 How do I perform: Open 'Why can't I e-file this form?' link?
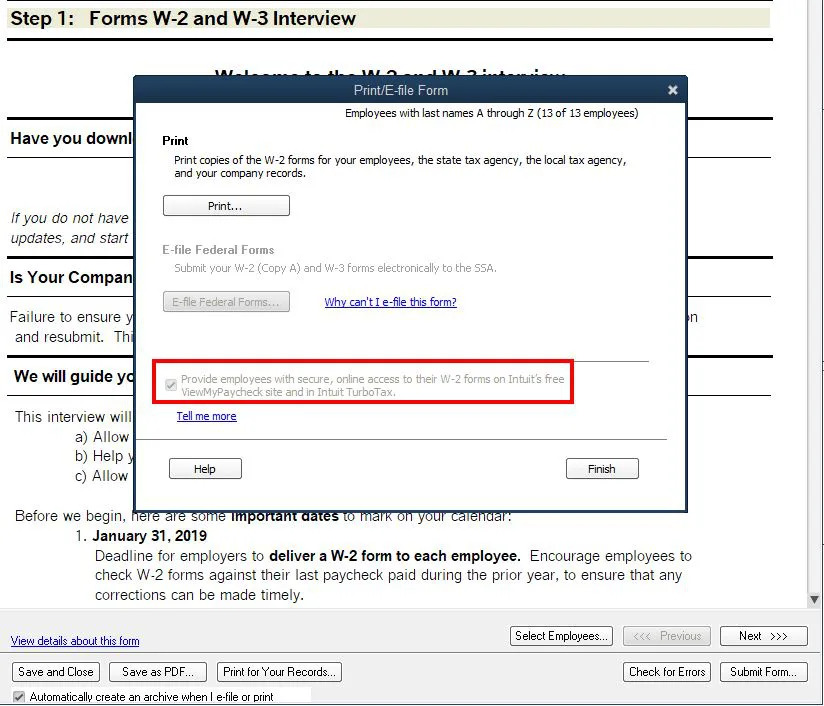tap(390, 302)
